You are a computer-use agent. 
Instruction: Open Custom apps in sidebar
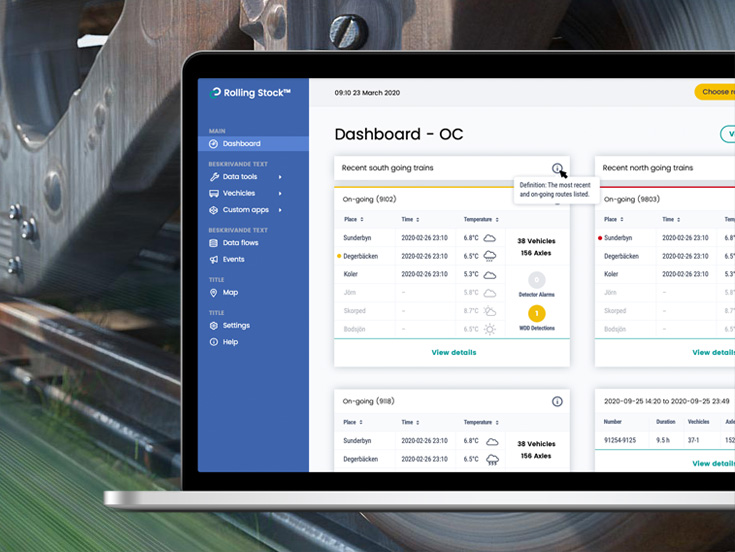(246, 210)
